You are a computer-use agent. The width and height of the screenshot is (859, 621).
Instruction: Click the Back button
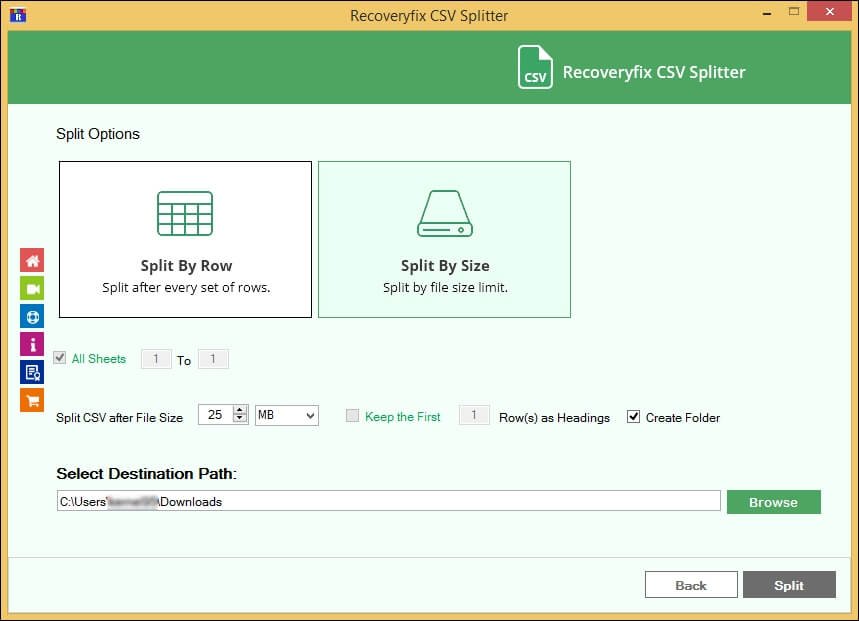coord(691,585)
